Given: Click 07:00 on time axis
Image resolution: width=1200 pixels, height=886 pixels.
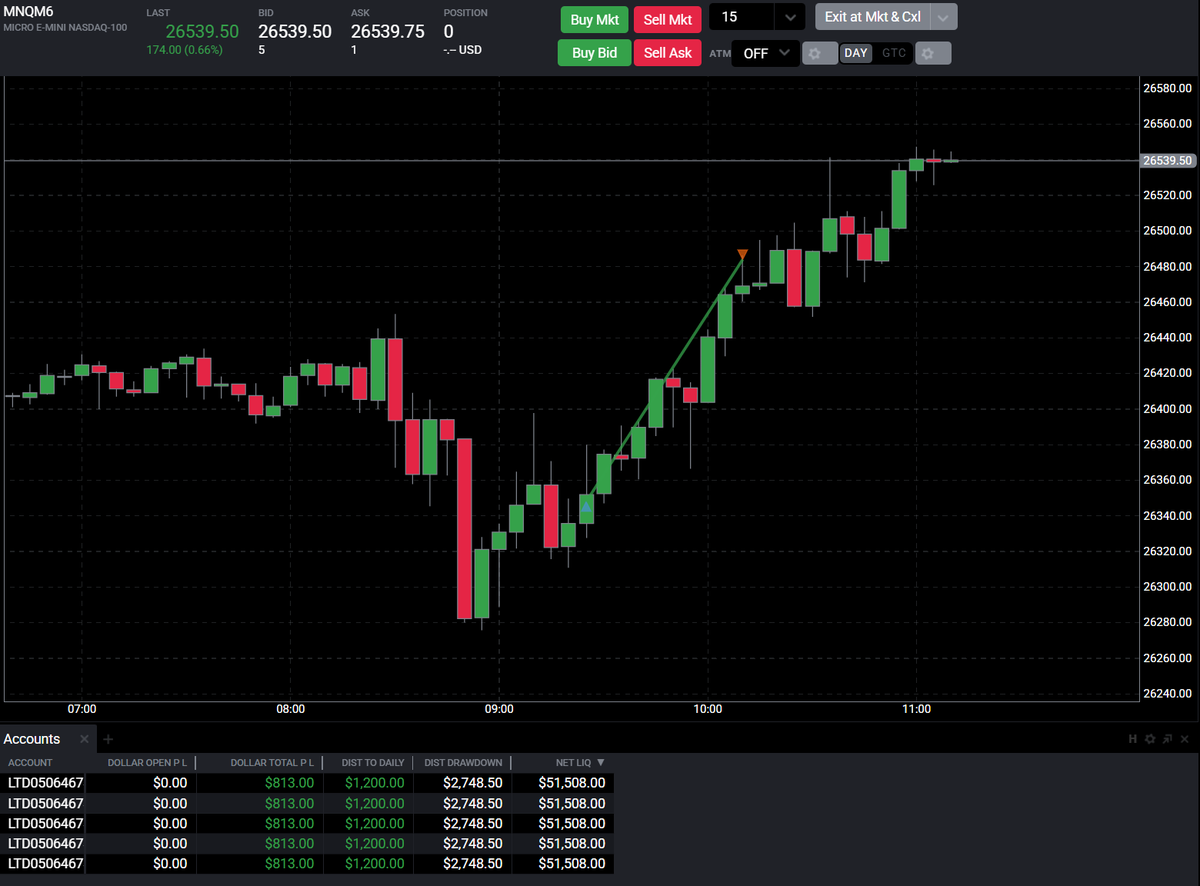Looking at the screenshot, I should [x=82, y=709].
